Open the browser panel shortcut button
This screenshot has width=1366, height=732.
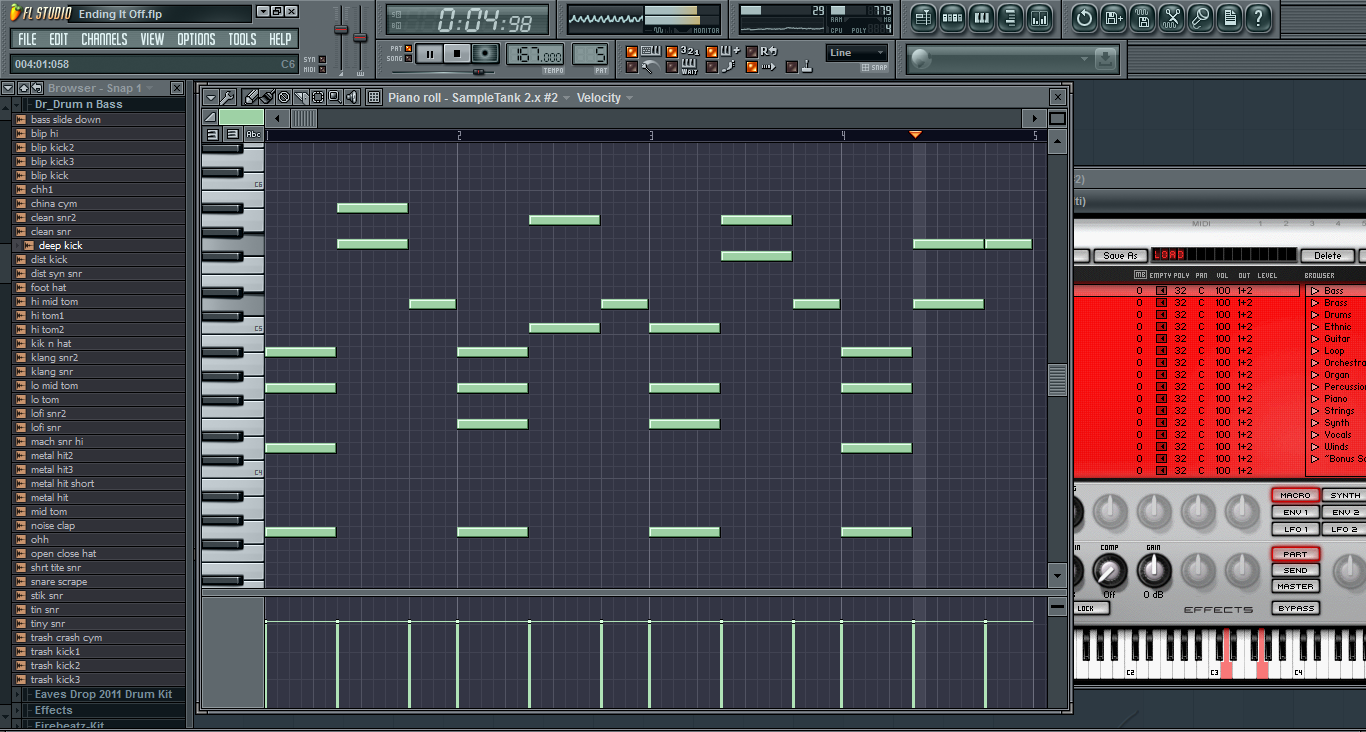coord(1010,17)
